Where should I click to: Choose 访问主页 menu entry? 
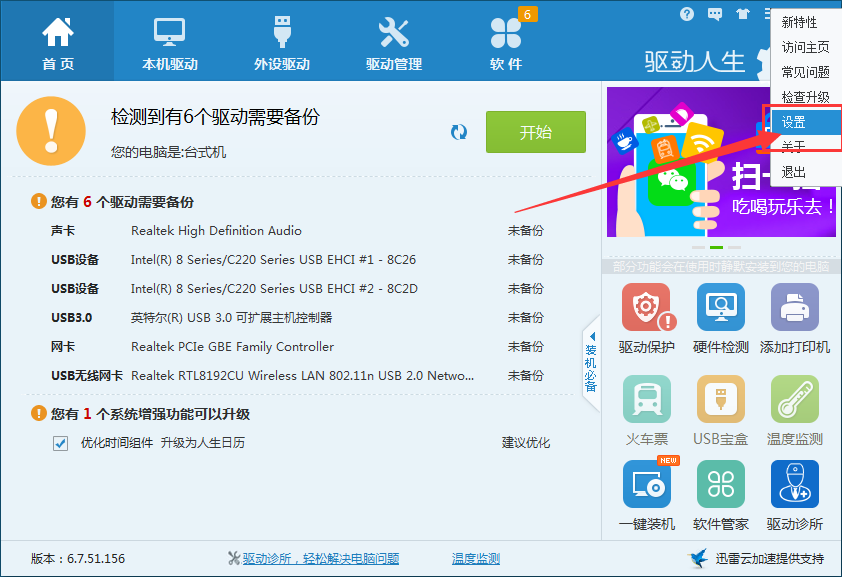805,47
